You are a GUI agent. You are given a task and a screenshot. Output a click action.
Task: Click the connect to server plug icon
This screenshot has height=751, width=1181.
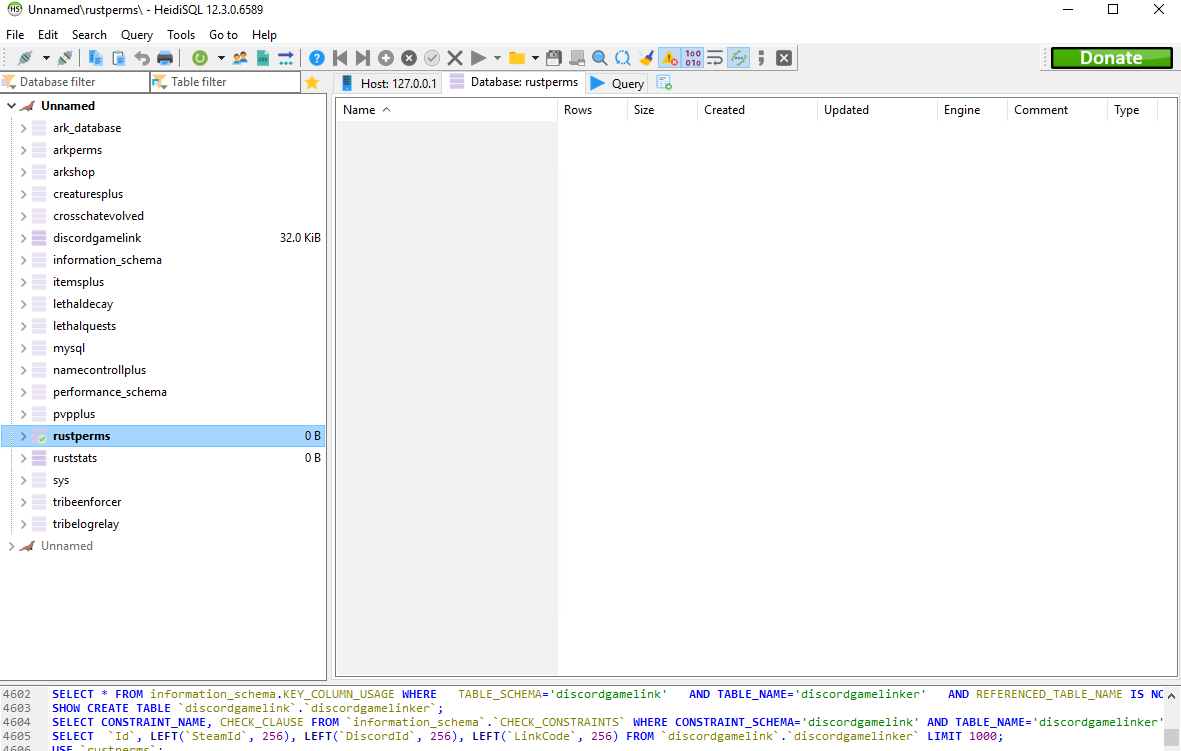[25, 58]
